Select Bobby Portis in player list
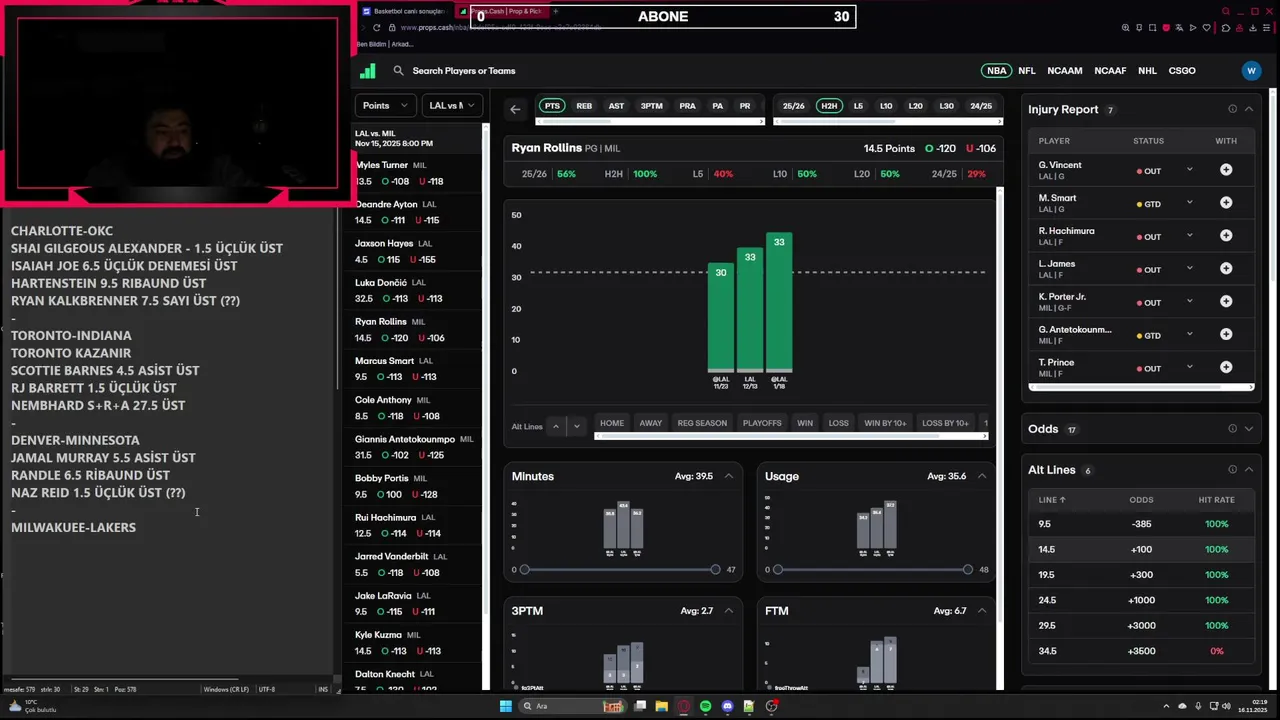Screen dimensions: 1280x720 (414, 486)
